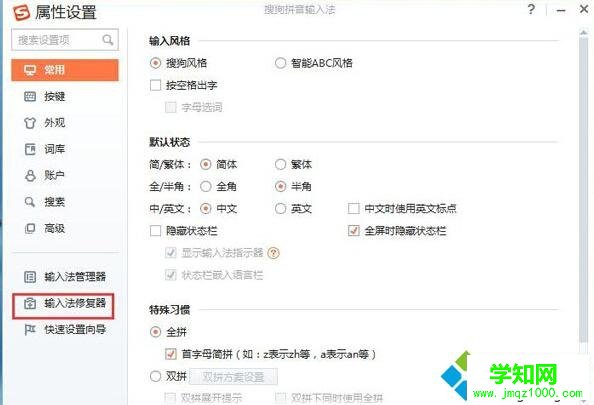
Task: Click the repair box icon next to 输入法修复器
Action: 30,303
